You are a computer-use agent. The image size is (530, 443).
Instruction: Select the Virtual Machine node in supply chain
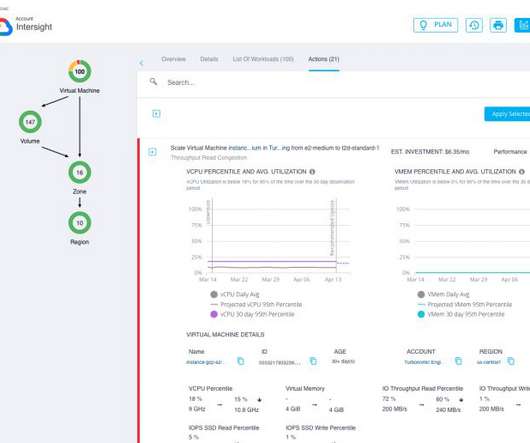pos(79,71)
